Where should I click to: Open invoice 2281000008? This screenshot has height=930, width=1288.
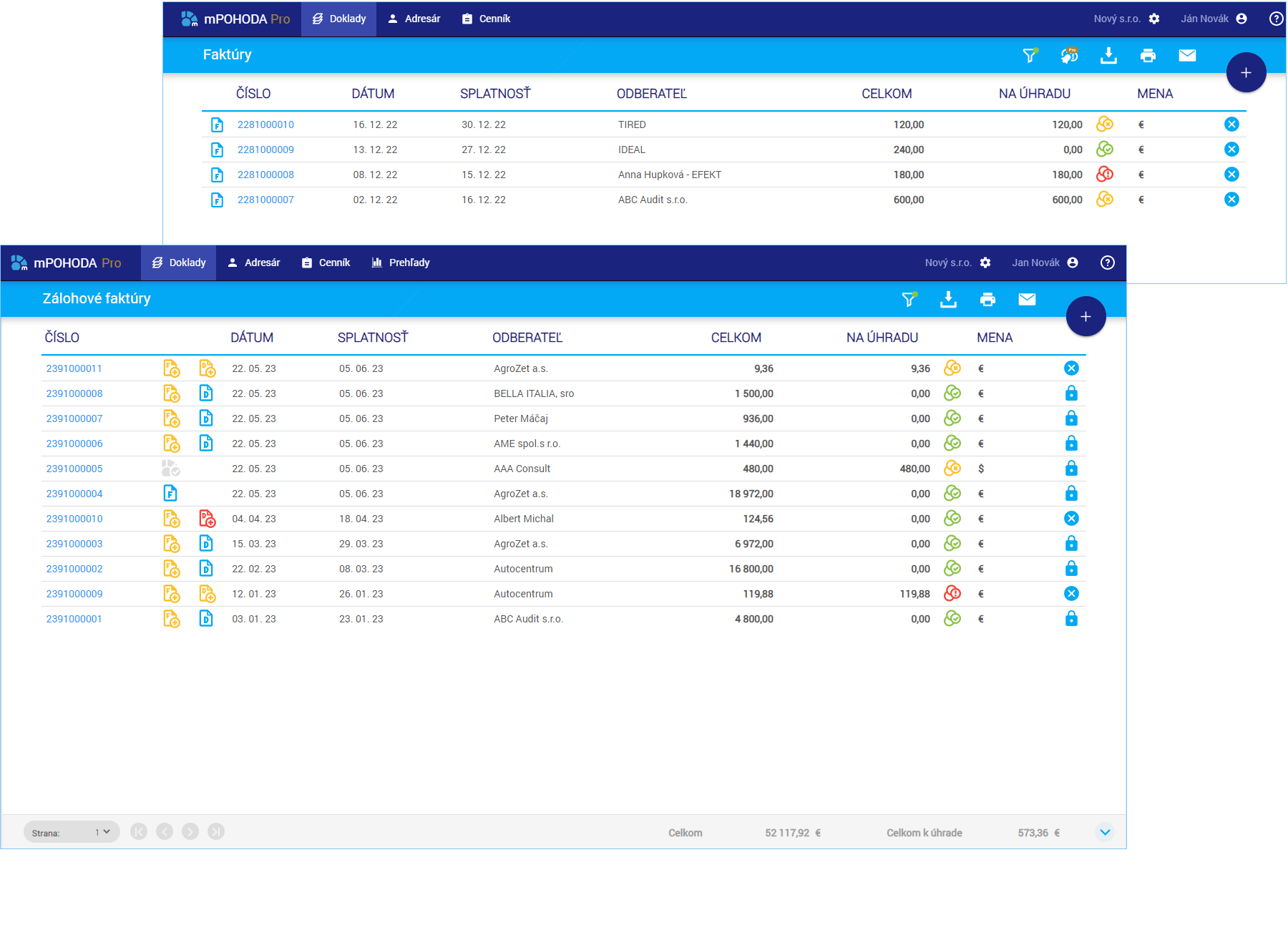(x=265, y=175)
